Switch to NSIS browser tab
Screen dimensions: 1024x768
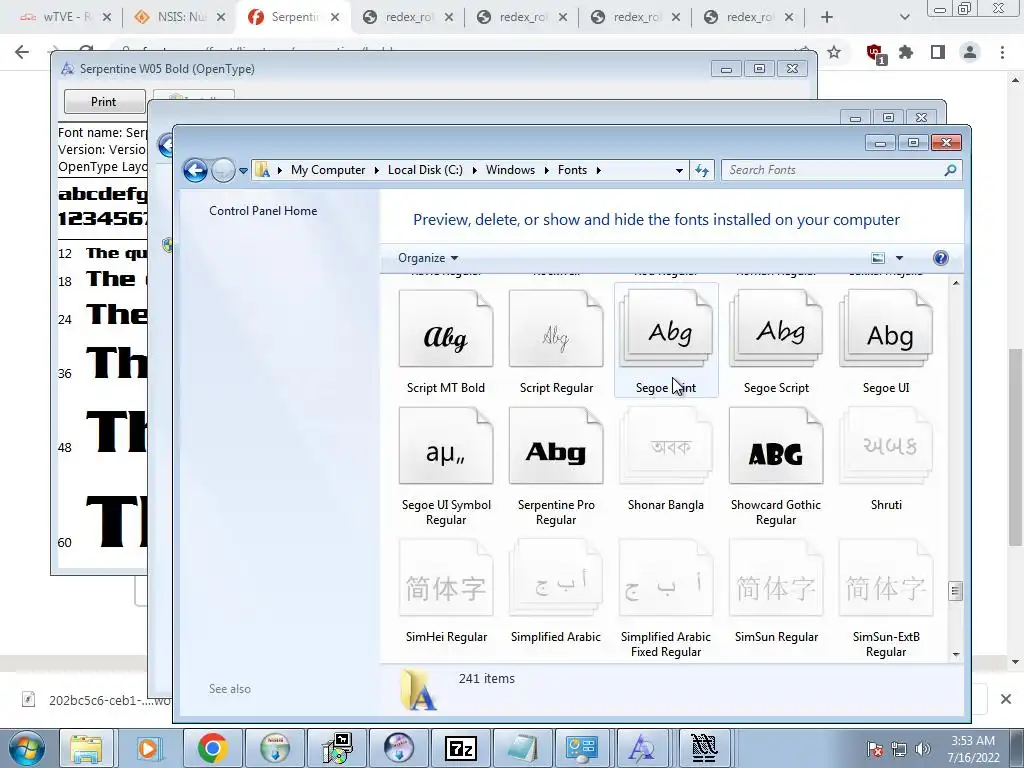coord(181,17)
